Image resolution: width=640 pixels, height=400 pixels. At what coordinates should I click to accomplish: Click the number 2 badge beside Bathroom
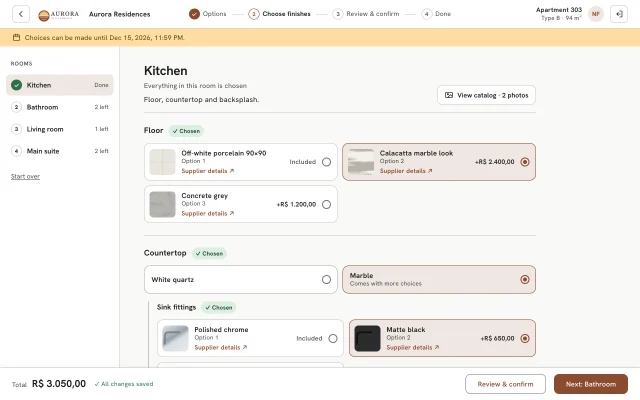tap(16, 107)
